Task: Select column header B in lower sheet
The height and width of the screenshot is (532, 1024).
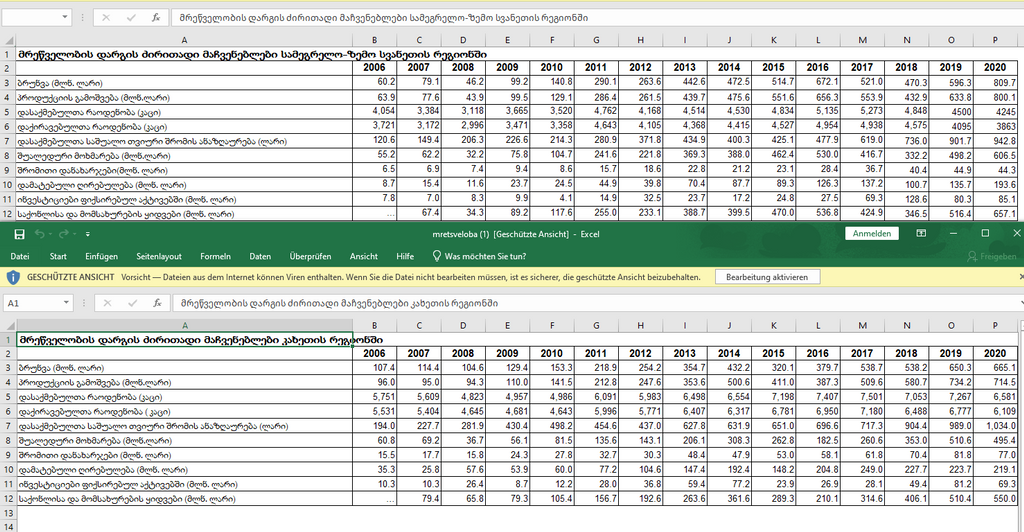Action: tap(374, 323)
